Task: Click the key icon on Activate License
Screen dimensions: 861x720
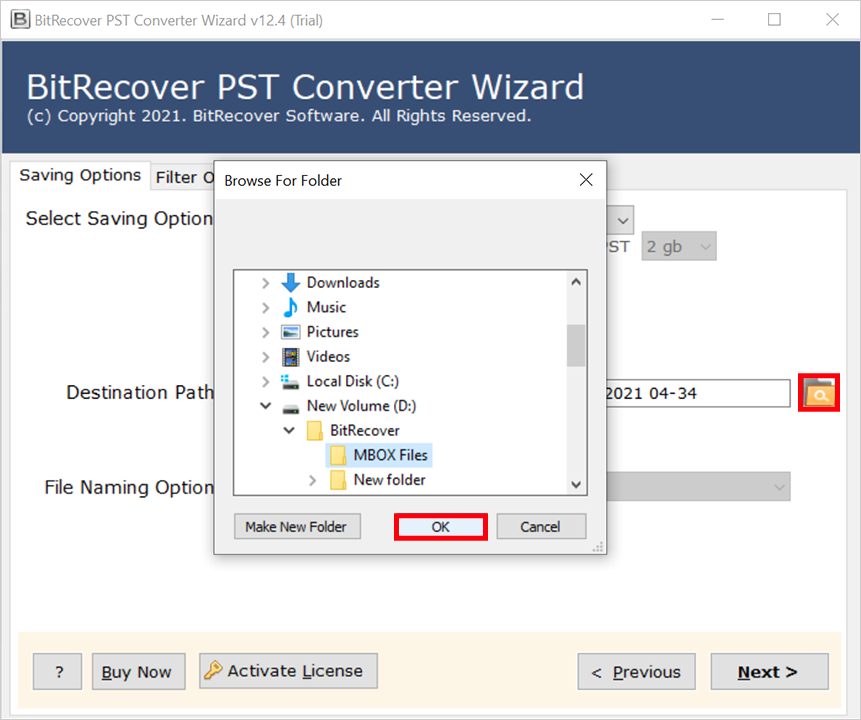Action: (213, 671)
